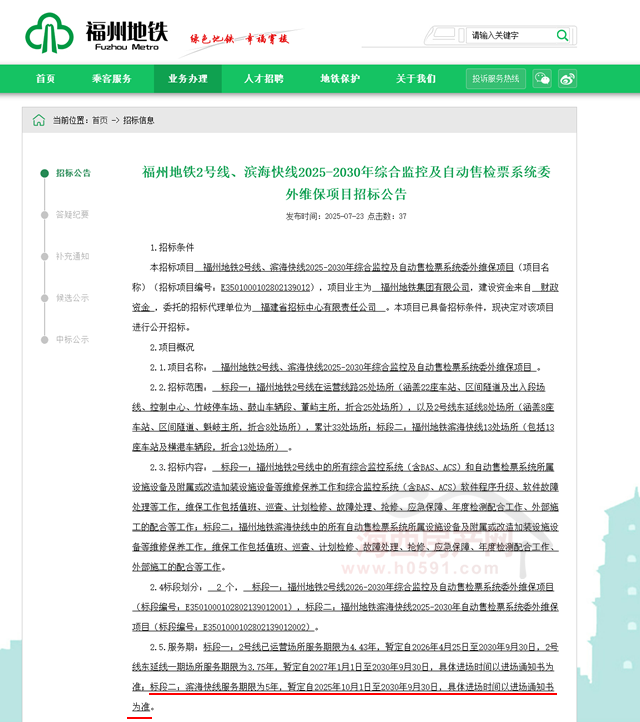Open 关于我们 menu
640x722 pixels.
coord(416,79)
